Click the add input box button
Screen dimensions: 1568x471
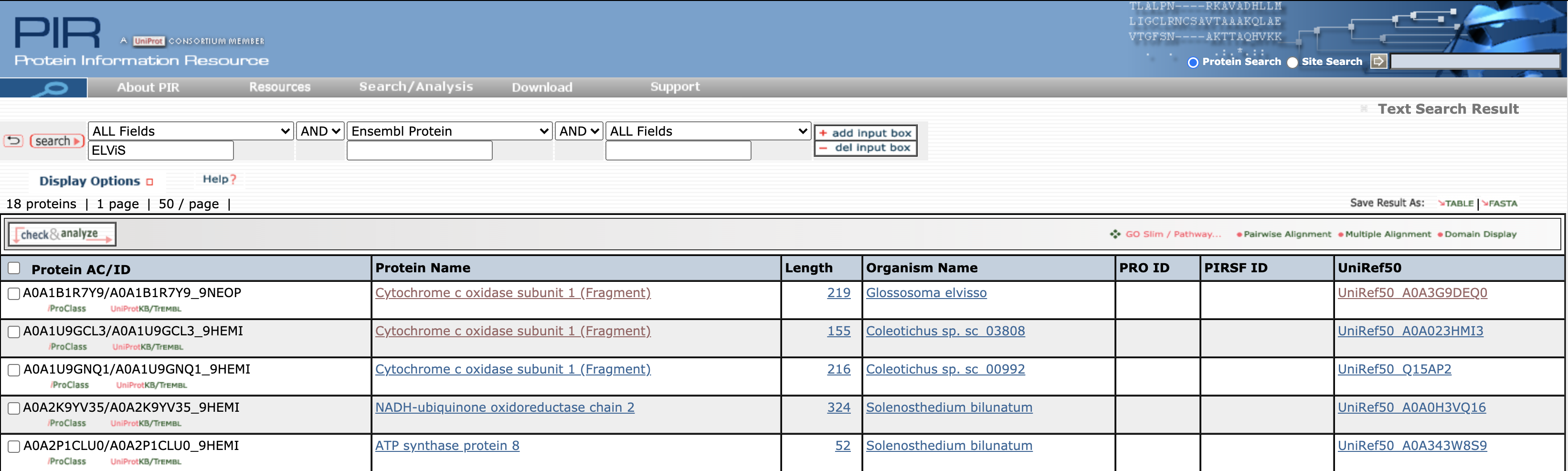tap(865, 133)
